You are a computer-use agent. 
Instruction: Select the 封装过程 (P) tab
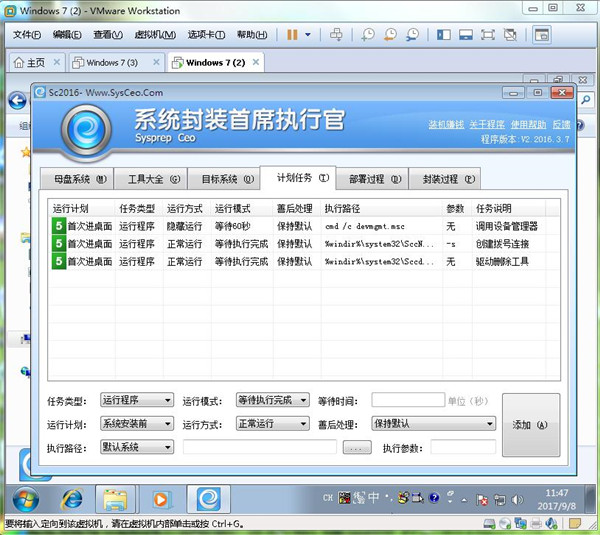[x=445, y=179]
